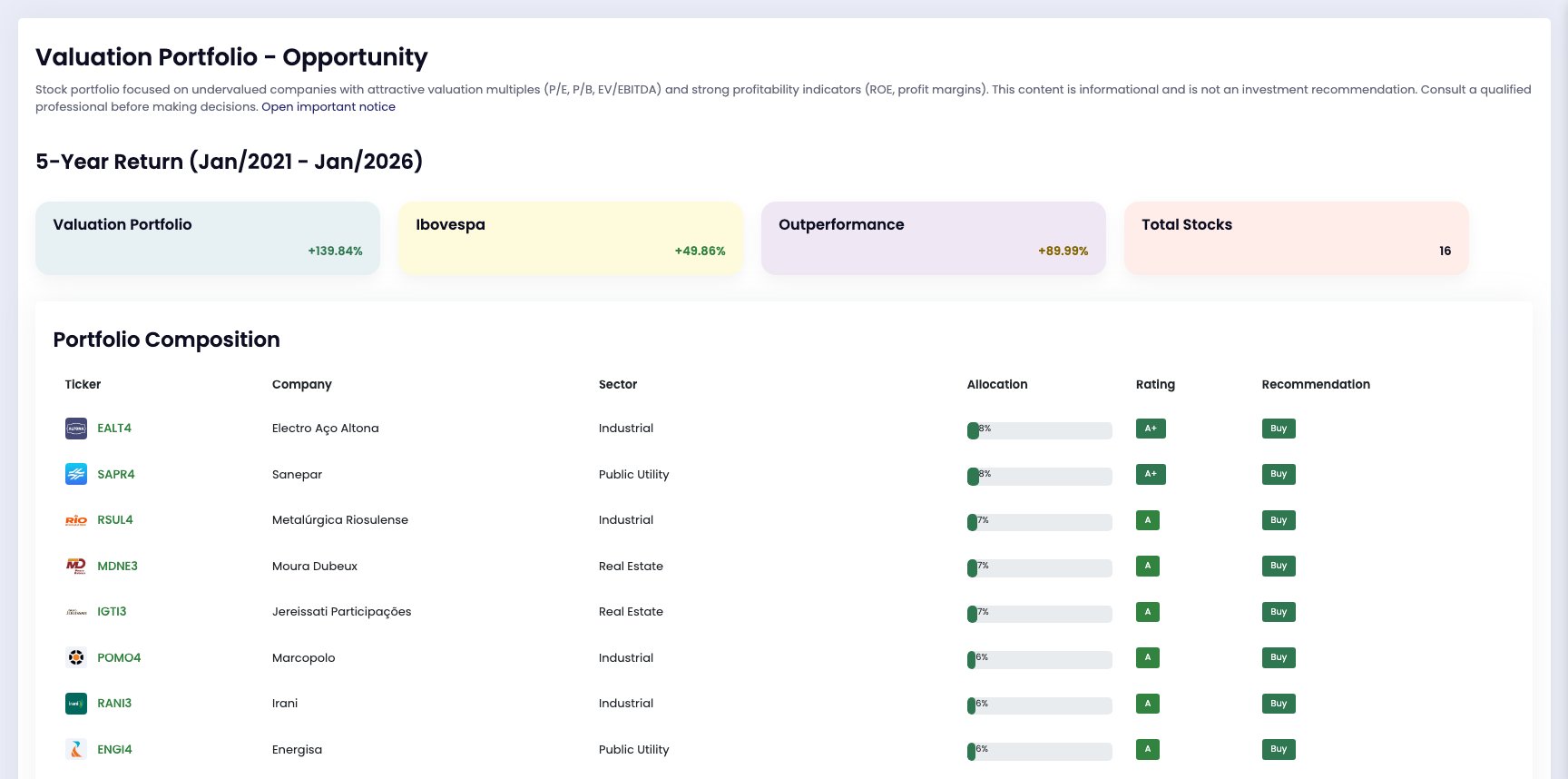Image resolution: width=1568 pixels, height=779 pixels.
Task: Click the Ibovespa return card
Action: point(571,238)
